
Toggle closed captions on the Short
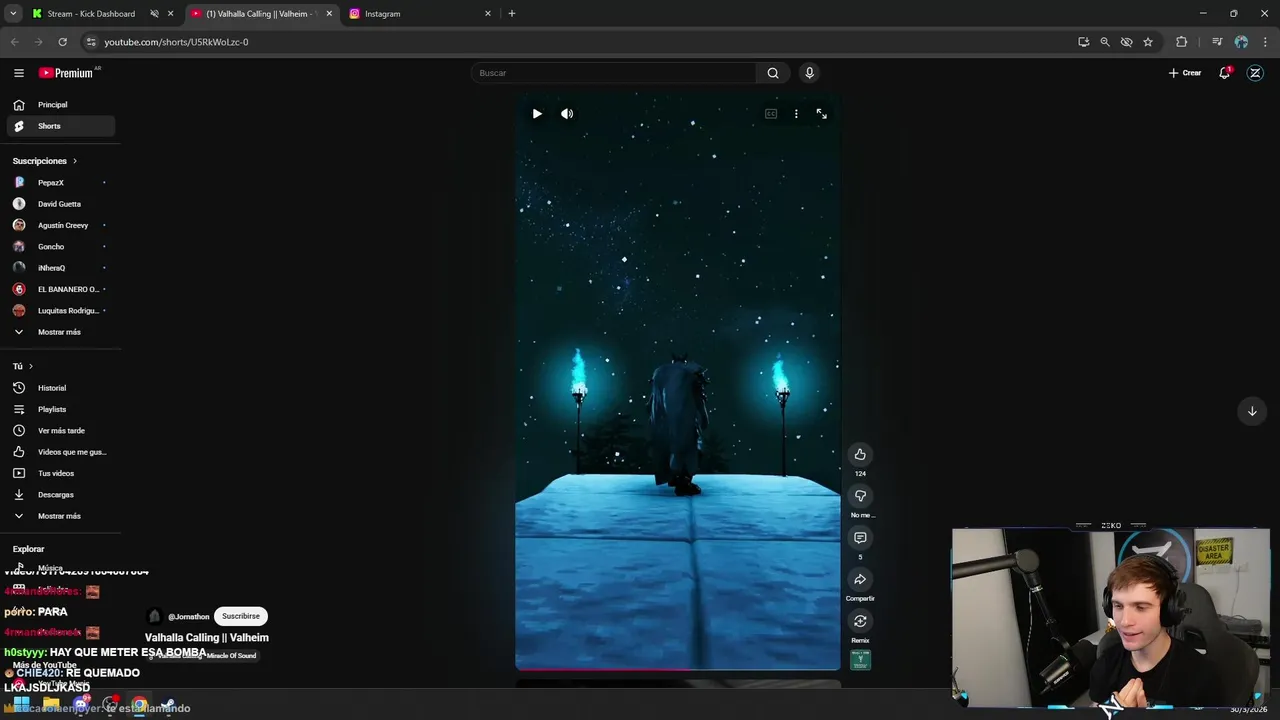[771, 114]
